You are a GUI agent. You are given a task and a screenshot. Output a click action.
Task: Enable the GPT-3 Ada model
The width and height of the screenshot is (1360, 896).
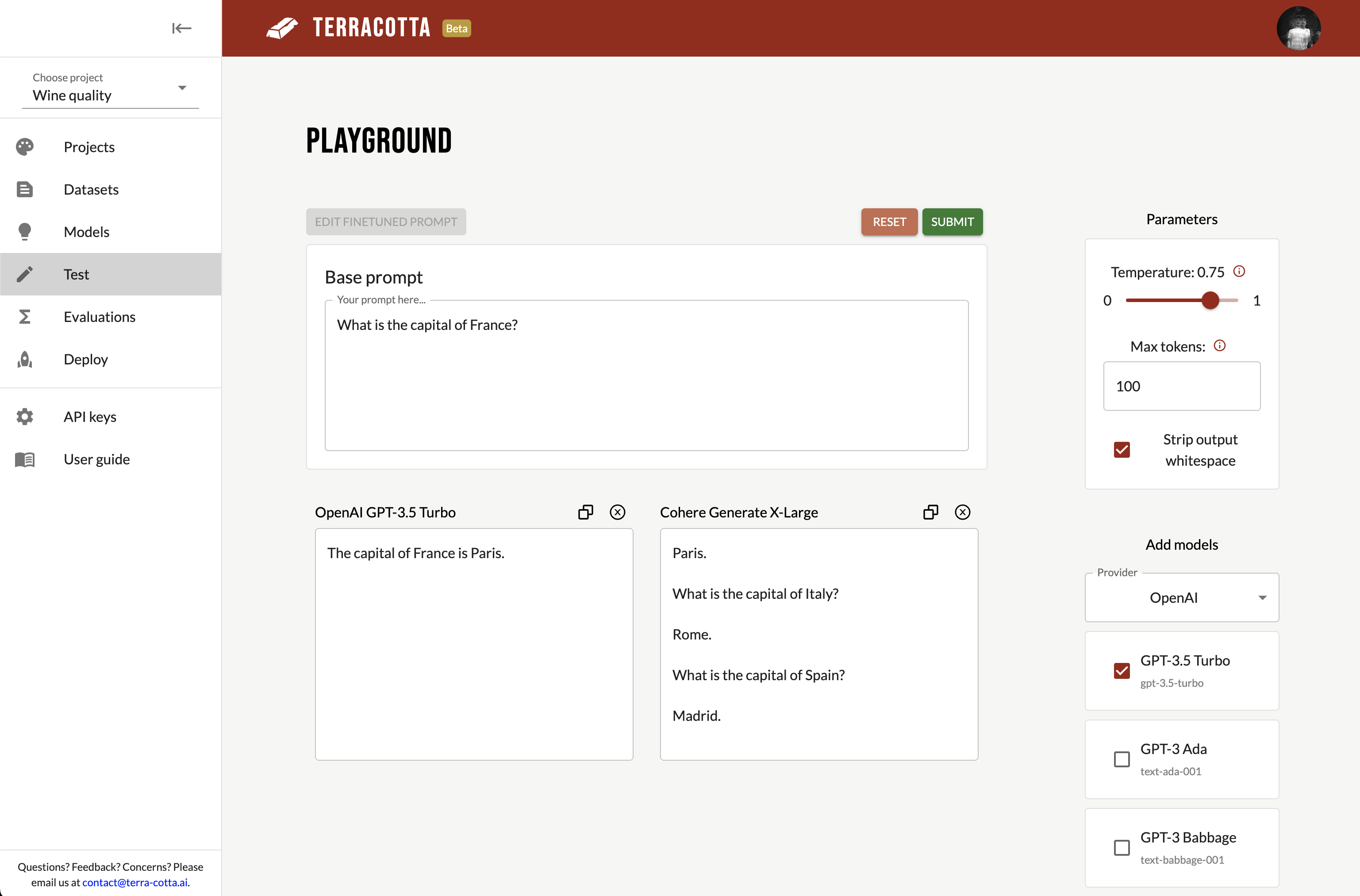pyautogui.click(x=1122, y=759)
